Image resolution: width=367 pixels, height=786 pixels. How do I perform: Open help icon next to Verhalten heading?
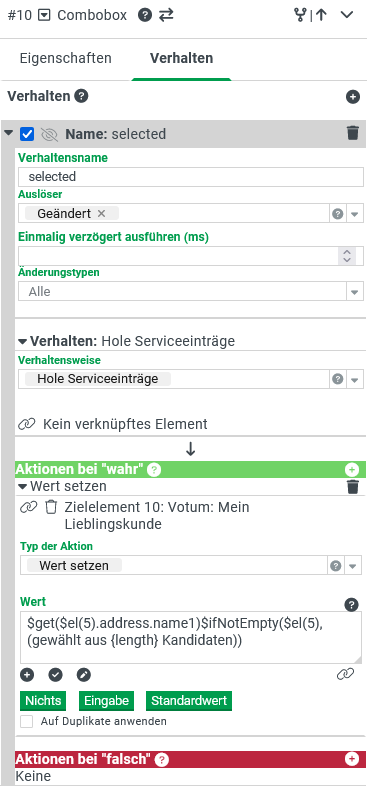(81, 96)
